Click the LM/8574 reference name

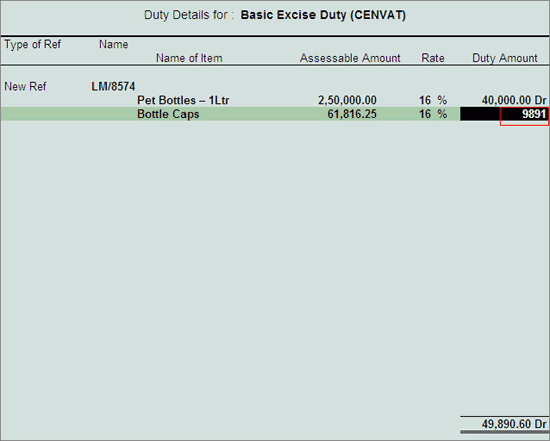pos(113,86)
